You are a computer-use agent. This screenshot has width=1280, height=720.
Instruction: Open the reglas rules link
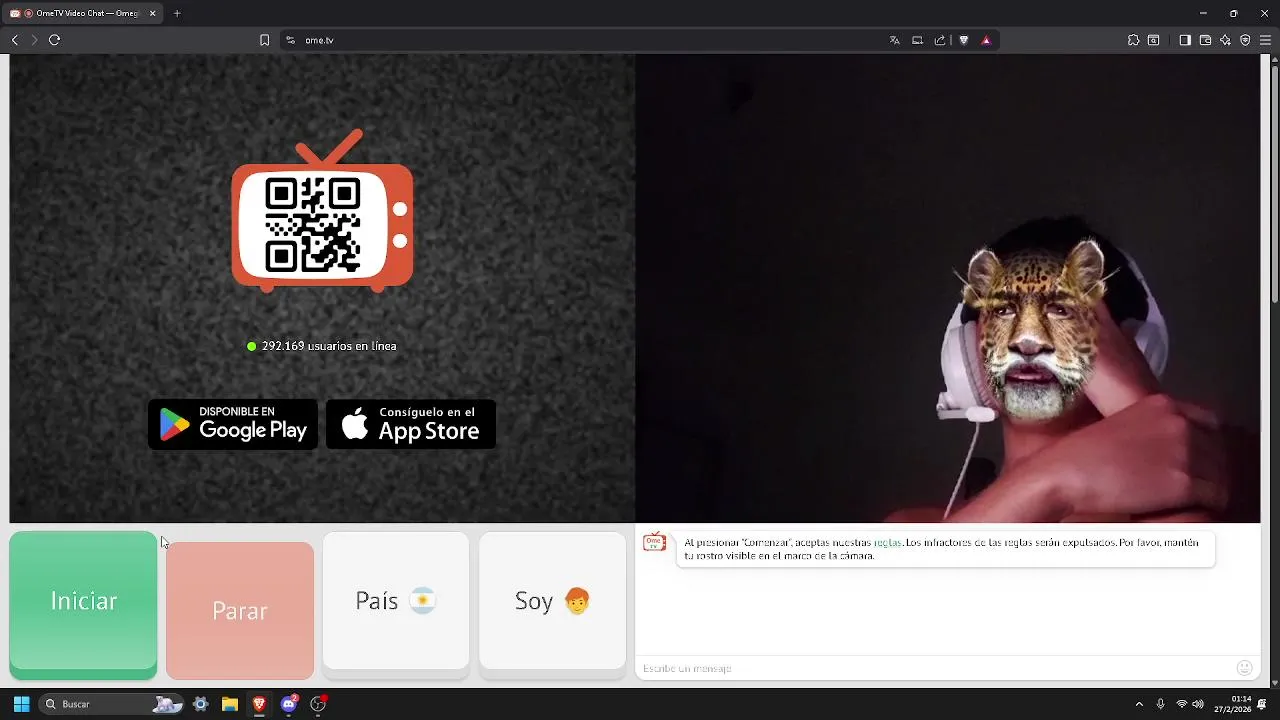(887, 543)
